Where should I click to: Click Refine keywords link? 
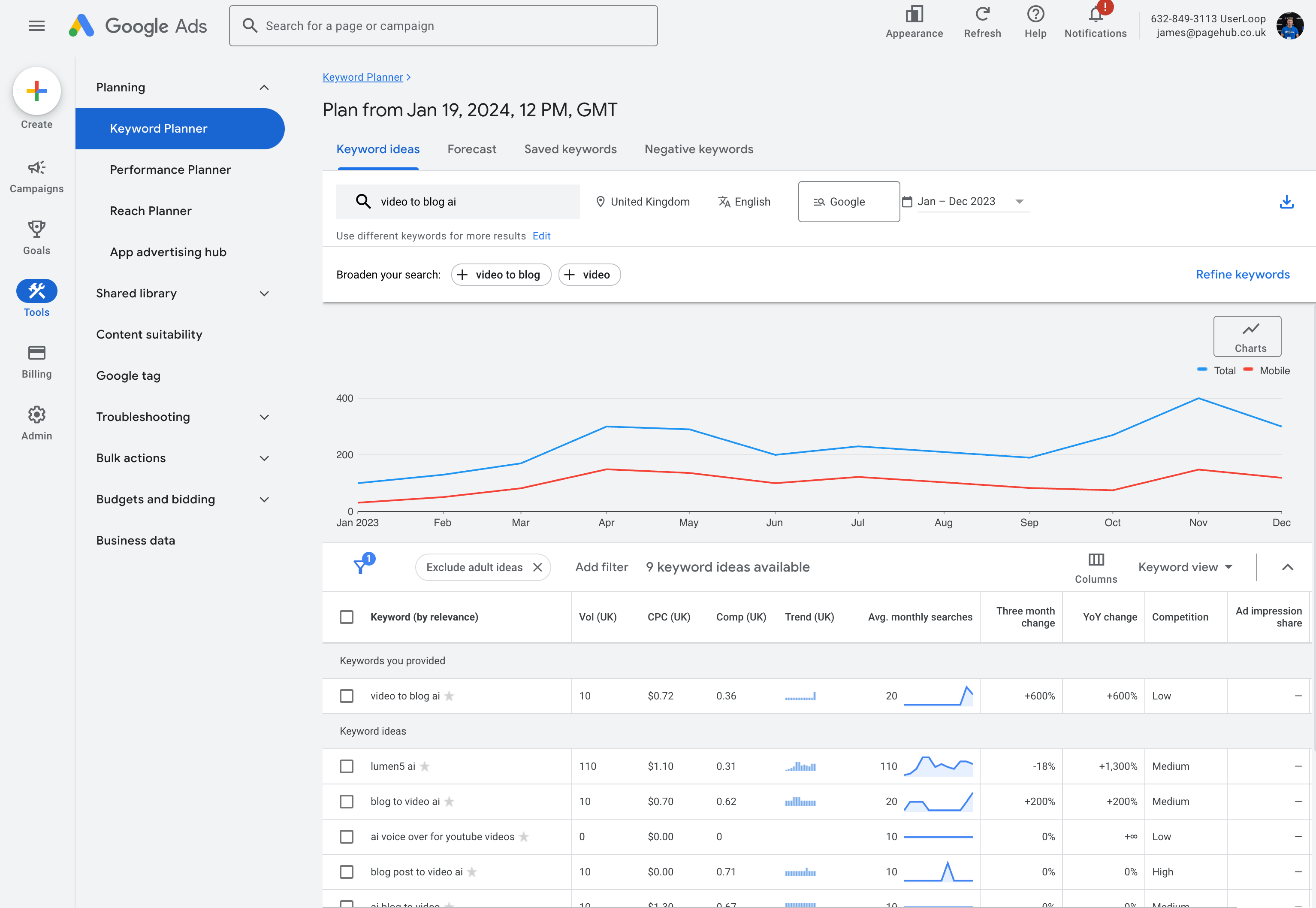tap(1243, 274)
